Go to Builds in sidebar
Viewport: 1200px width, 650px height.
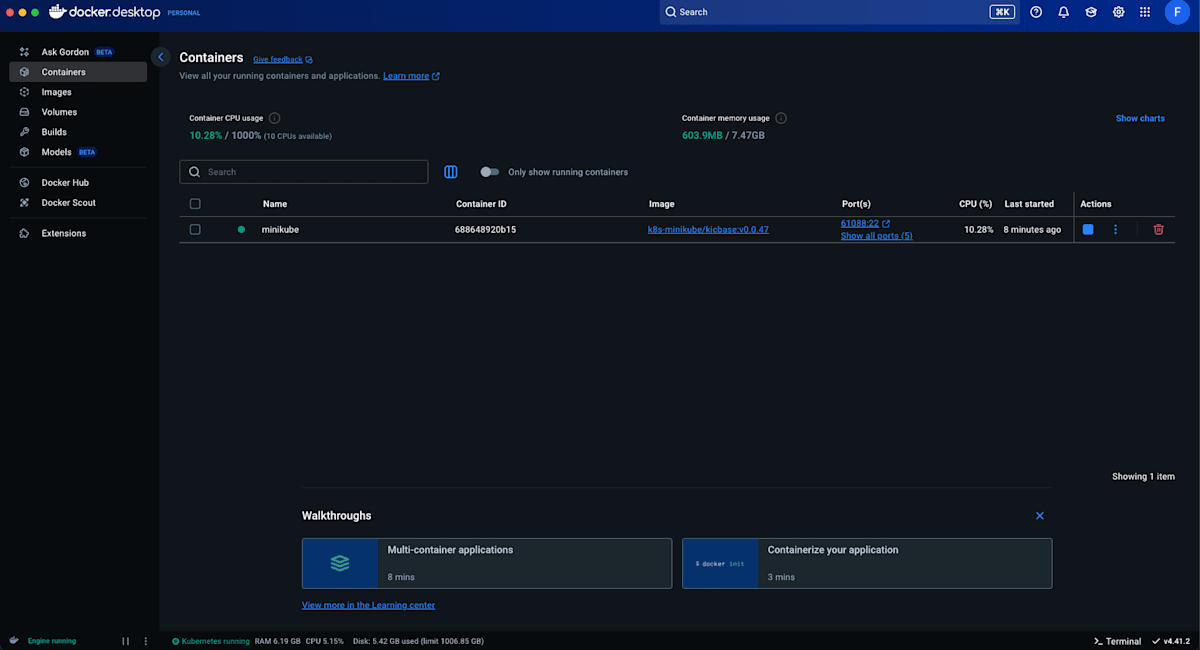(78, 132)
